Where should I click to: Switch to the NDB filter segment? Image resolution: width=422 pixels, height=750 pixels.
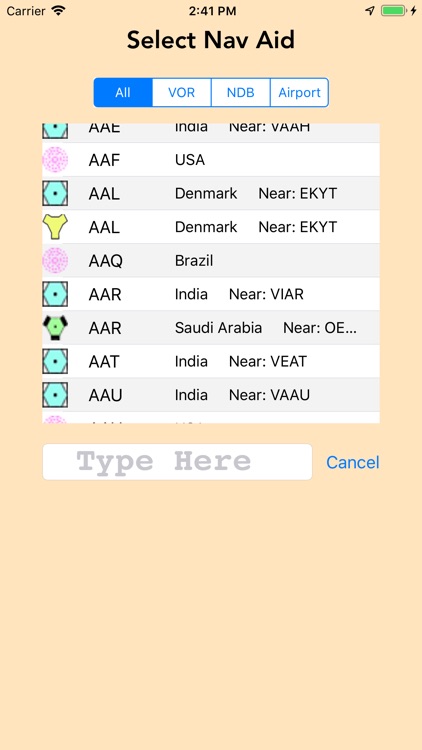(x=241, y=92)
